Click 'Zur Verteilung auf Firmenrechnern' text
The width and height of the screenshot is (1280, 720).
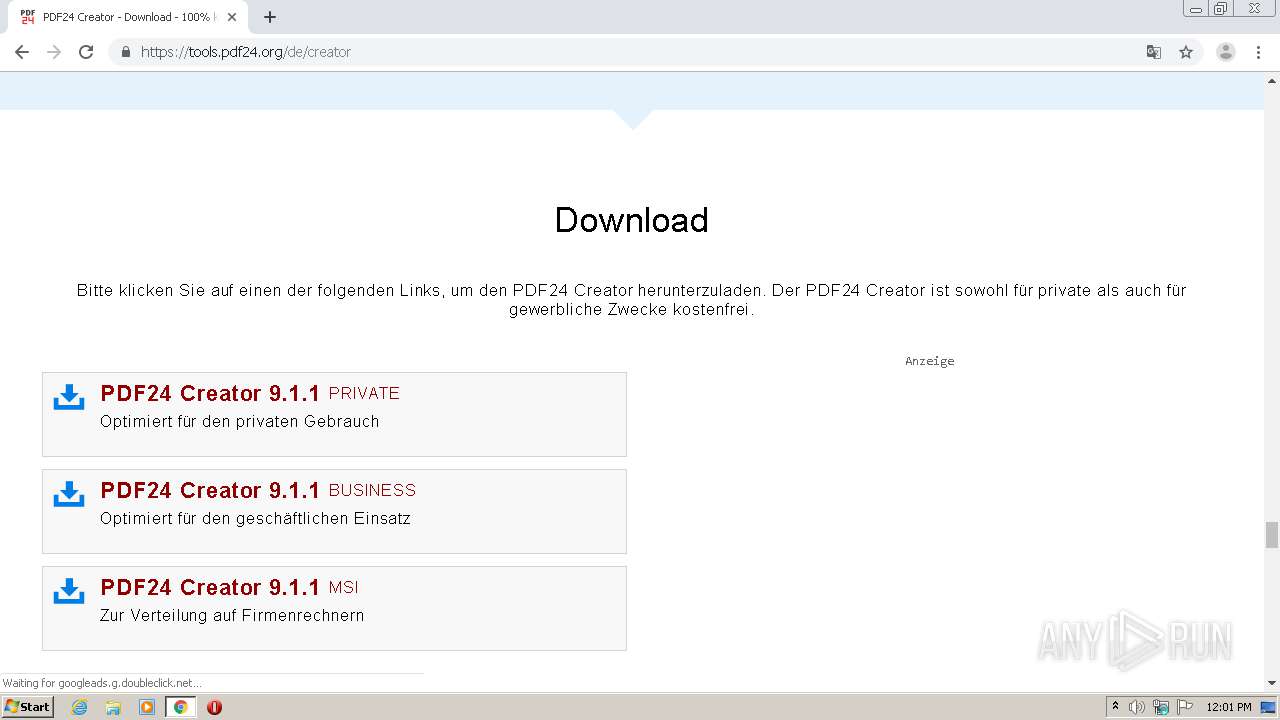pos(232,616)
